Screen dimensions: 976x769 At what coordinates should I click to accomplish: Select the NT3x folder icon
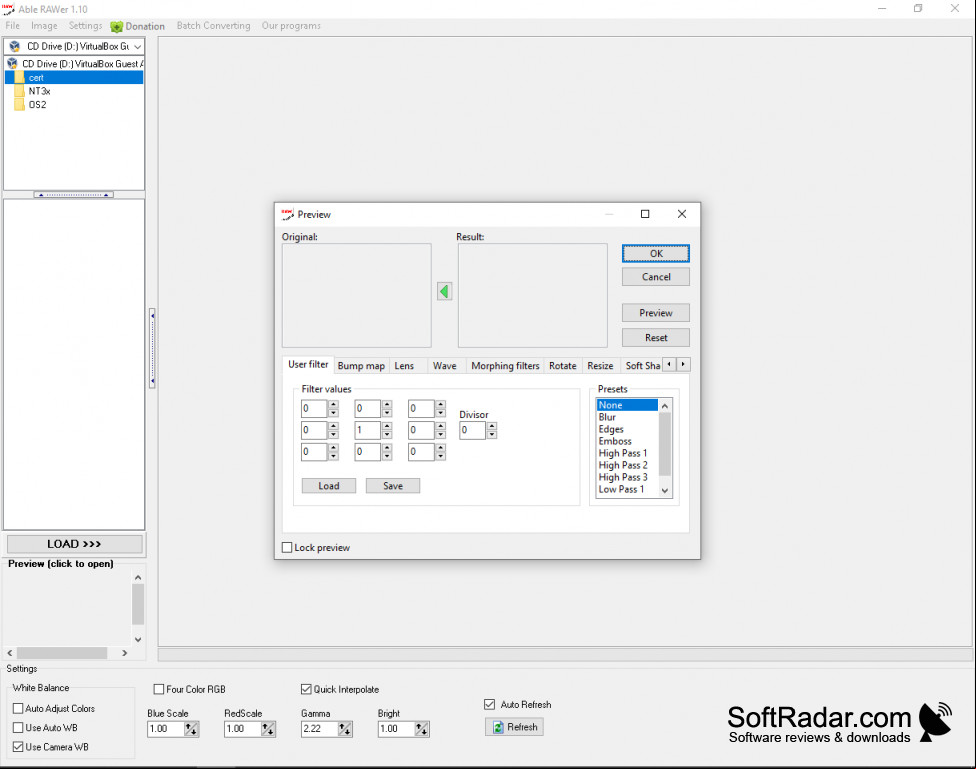pyautogui.click(x=19, y=92)
